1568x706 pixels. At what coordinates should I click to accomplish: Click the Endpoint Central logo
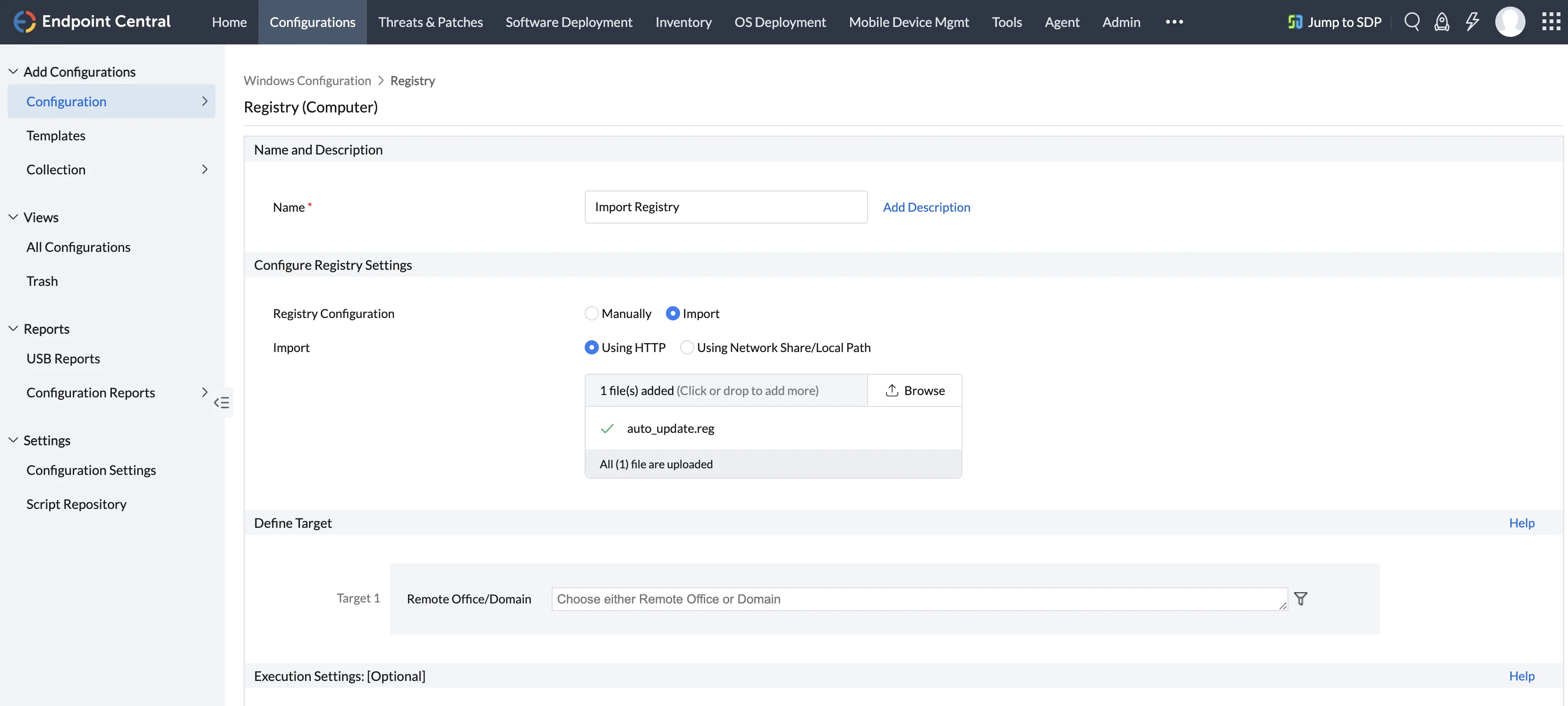92,22
